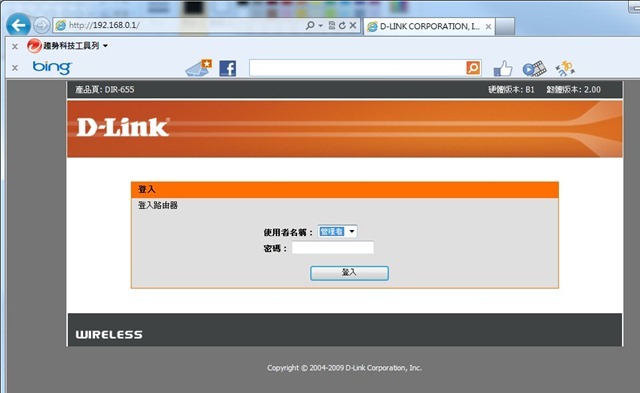Click the 登入 login button

pyautogui.click(x=349, y=273)
